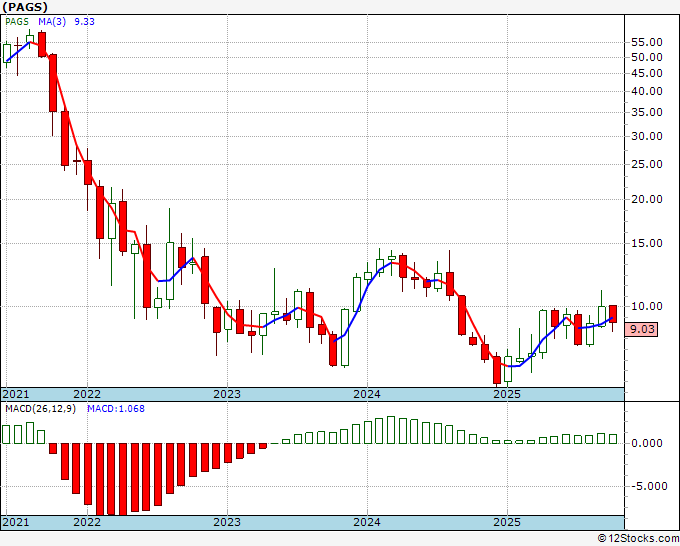The image size is (680, 546).
Task: Click the 40.00 price axis label
Action: pos(647,92)
